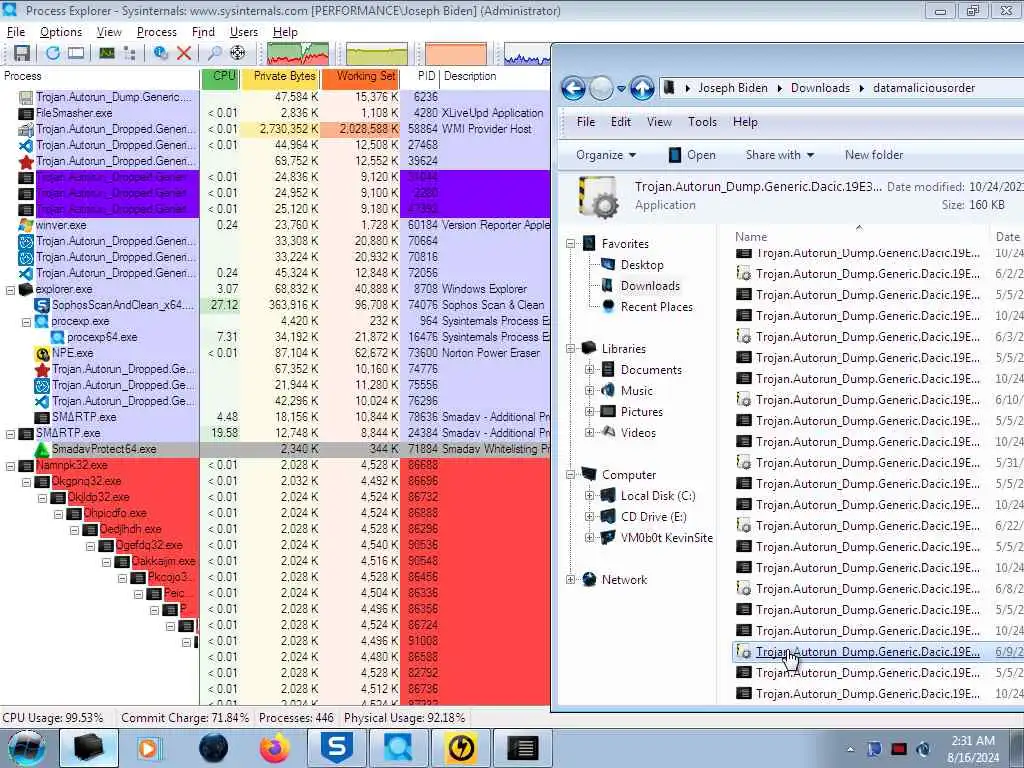Open the Organize dropdown
The height and width of the screenshot is (768, 1024).
click(605, 155)
